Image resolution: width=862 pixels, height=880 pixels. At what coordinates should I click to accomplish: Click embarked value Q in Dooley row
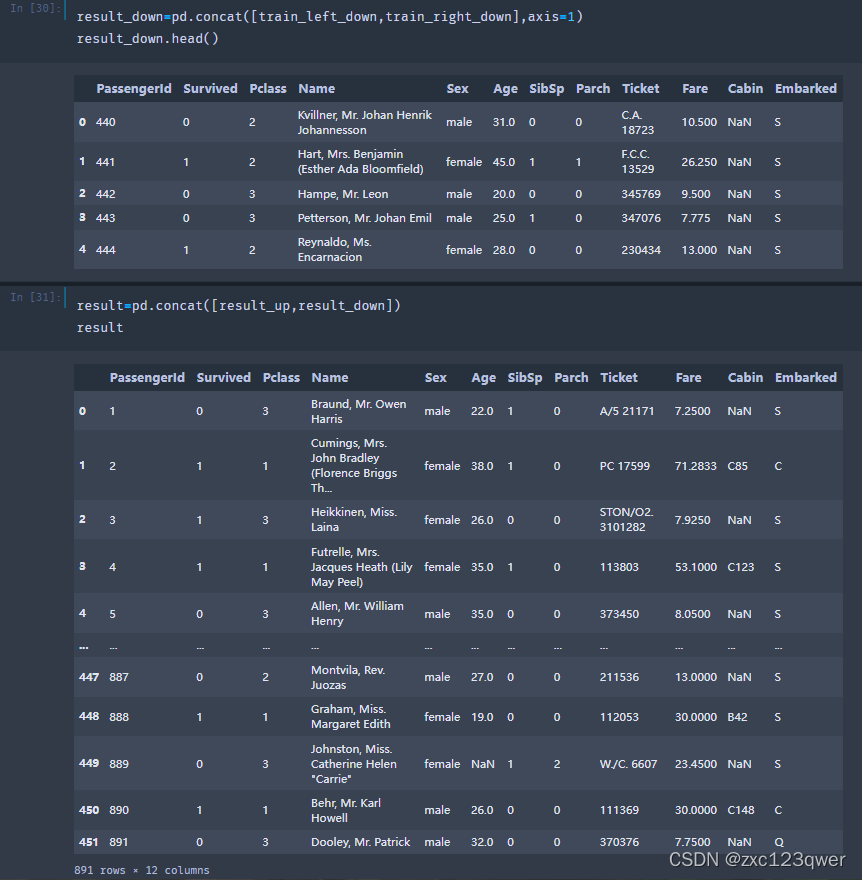778,842
